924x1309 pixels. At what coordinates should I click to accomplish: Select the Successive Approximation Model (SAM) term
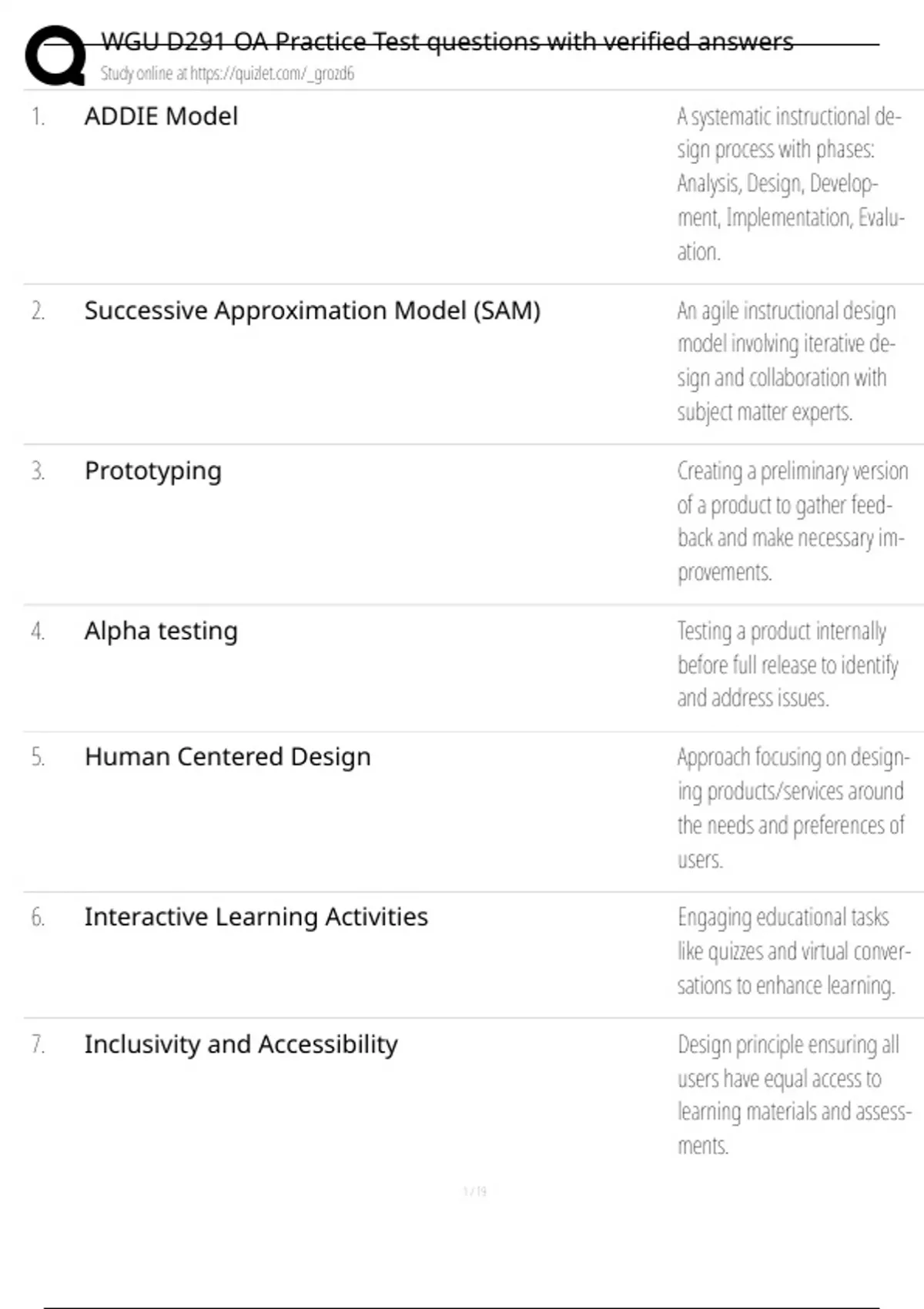[x=312, y=310]
